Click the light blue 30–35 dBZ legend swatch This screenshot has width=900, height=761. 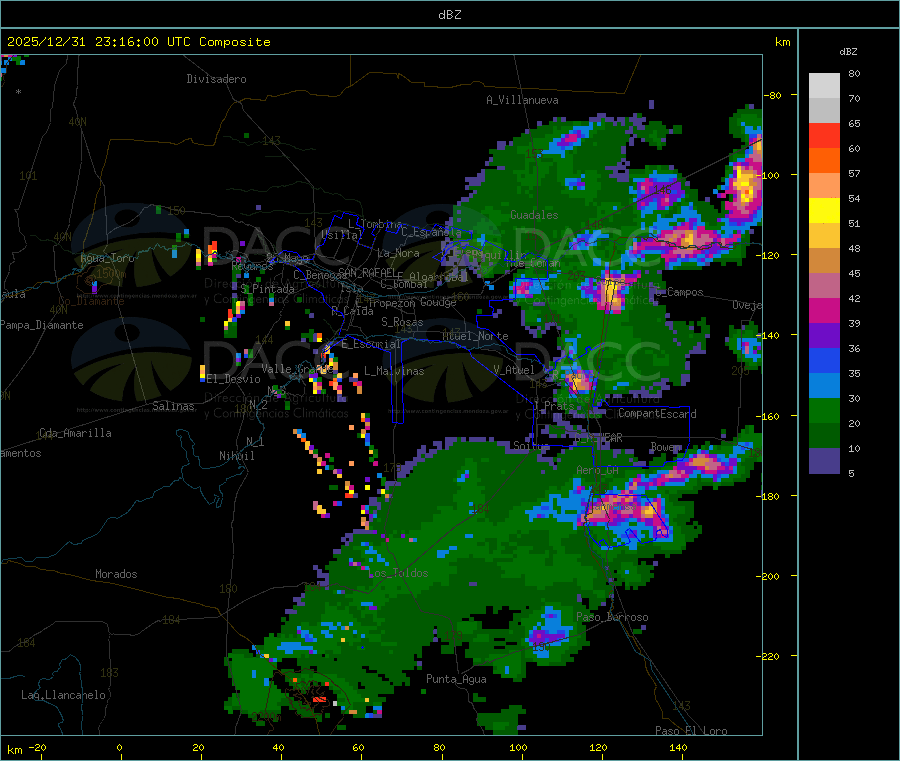(x=824, y=386)
